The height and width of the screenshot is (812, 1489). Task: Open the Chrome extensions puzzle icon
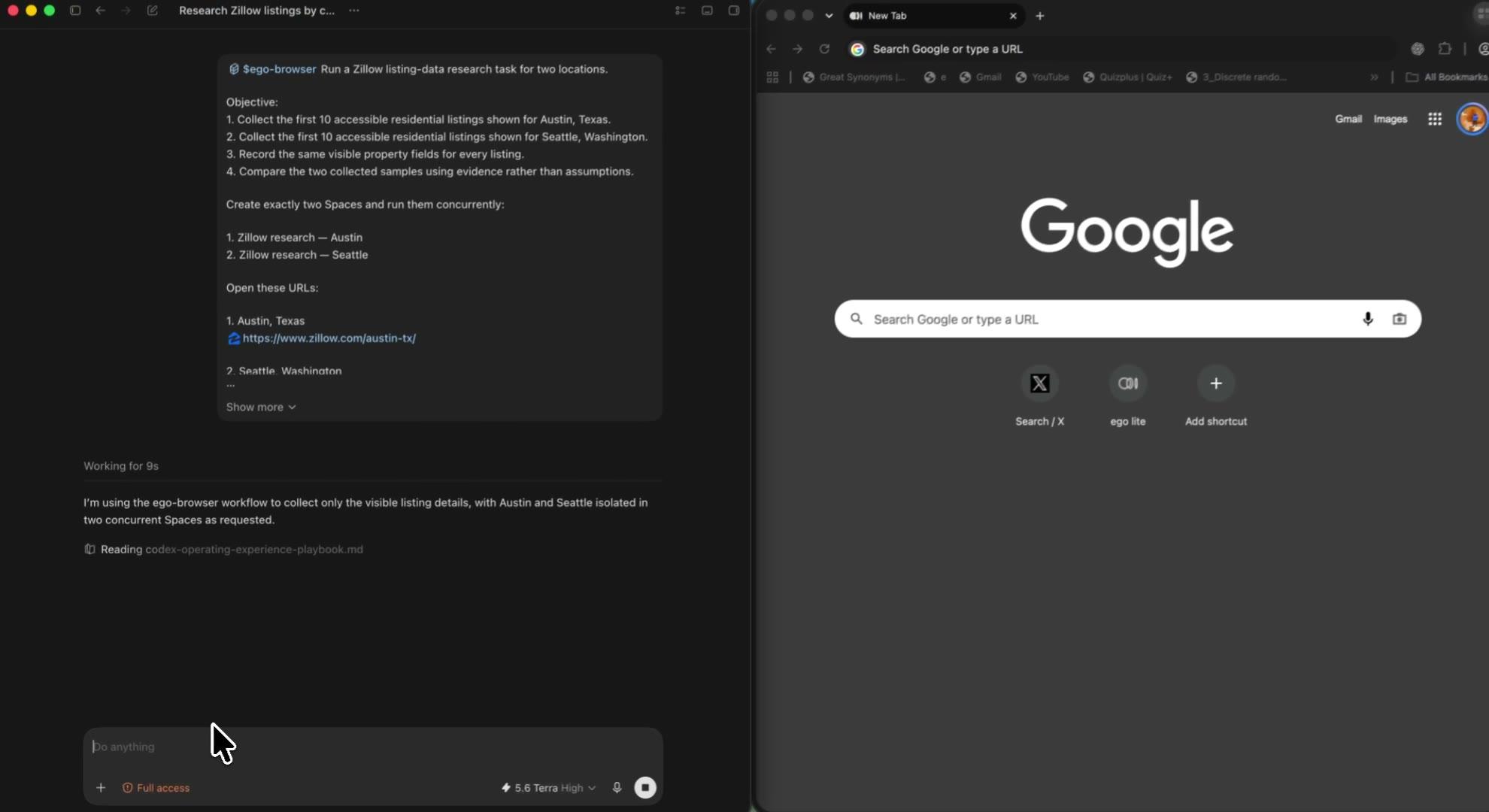1445,49
